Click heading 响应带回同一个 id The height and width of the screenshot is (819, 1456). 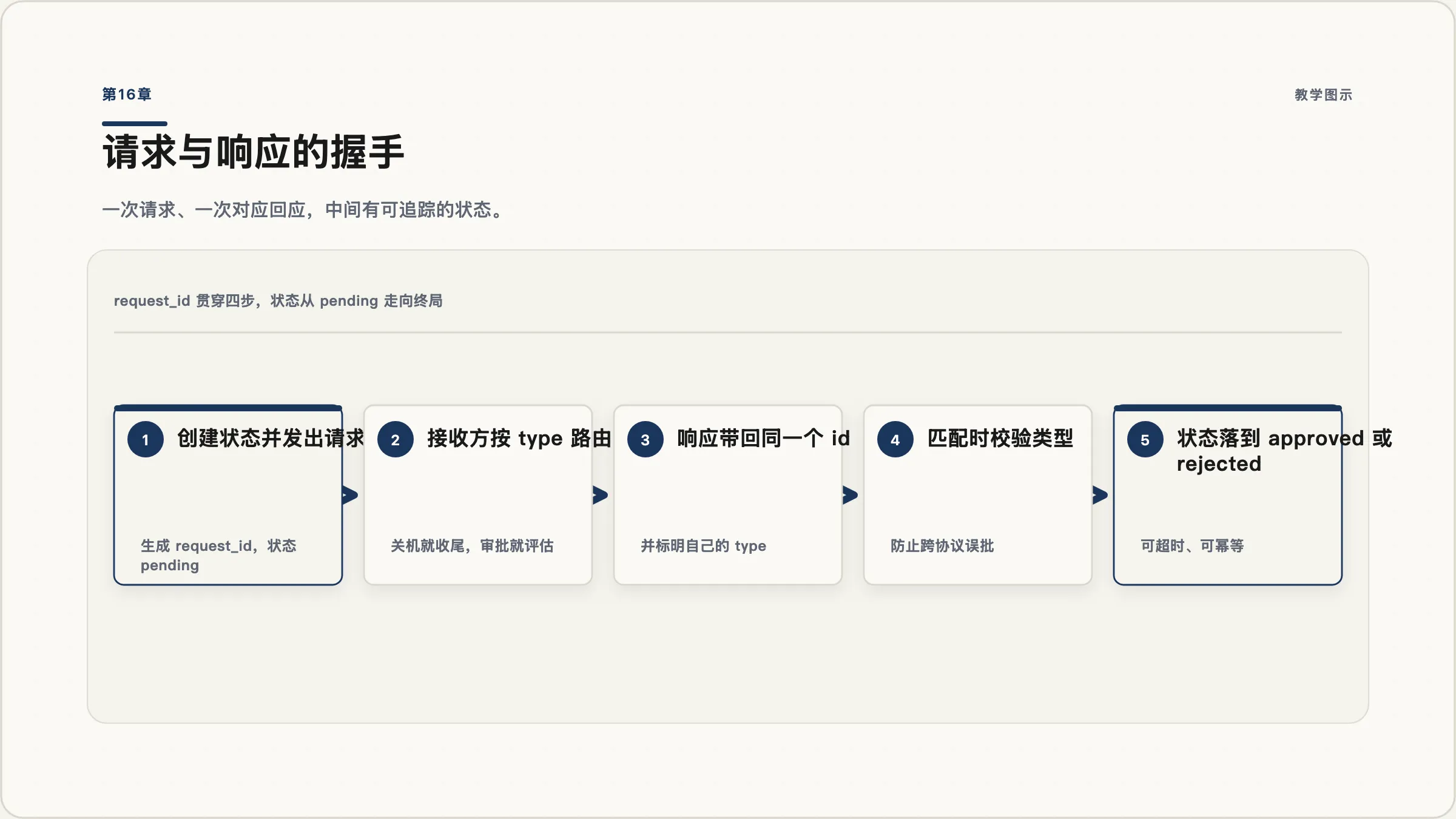pyautogui.click(x=764, y=438)
